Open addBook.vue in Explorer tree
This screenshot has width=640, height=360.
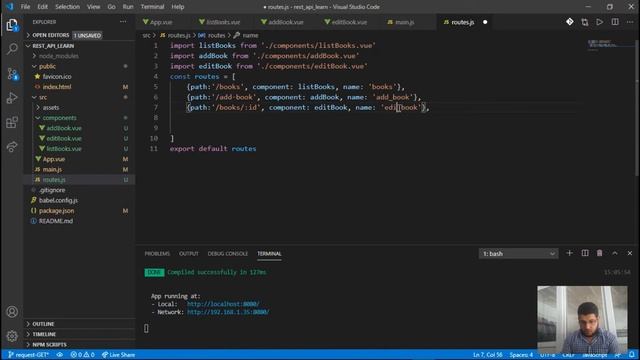(x=64, y=128)
